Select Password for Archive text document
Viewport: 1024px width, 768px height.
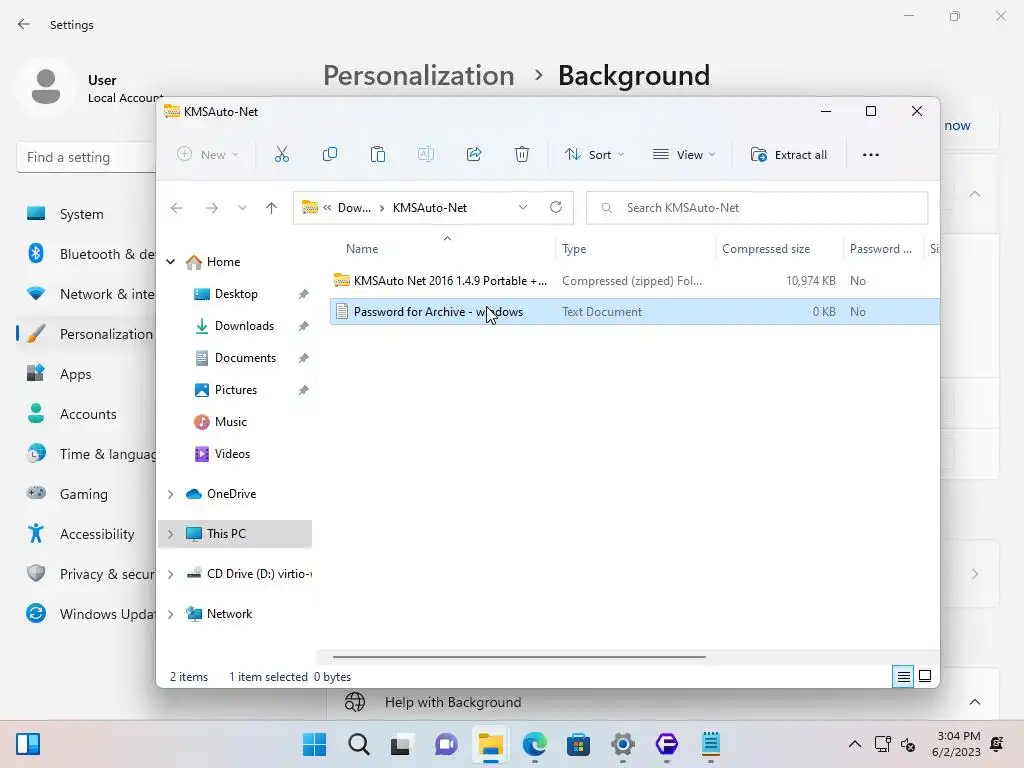pos(634,312)
